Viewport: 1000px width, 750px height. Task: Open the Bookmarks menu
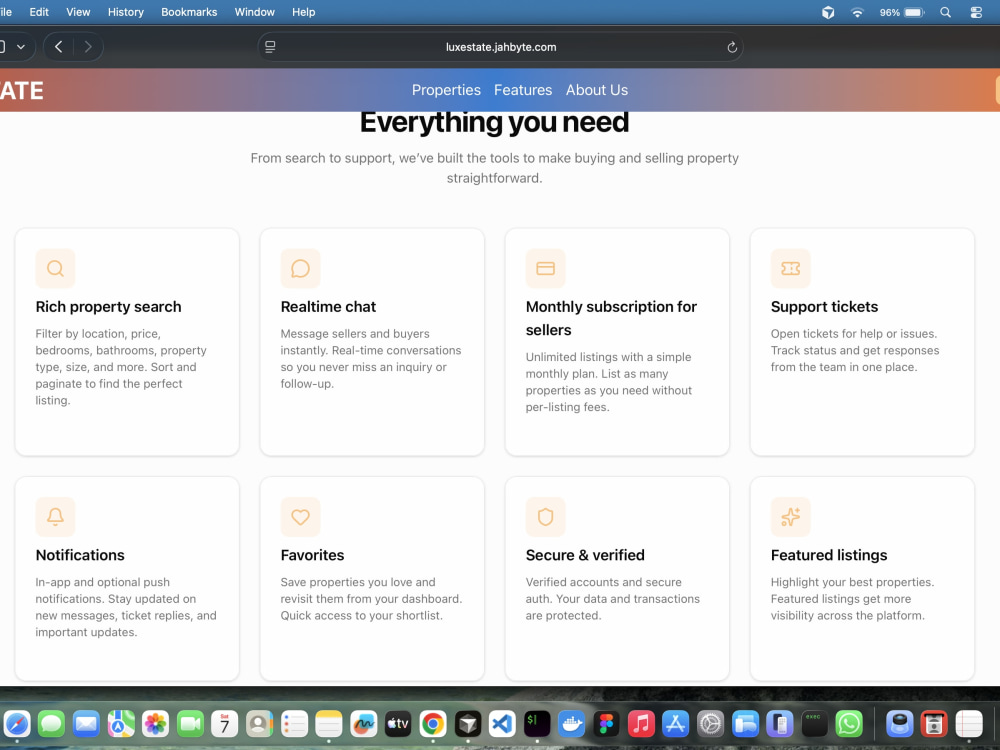pos(189,12)
